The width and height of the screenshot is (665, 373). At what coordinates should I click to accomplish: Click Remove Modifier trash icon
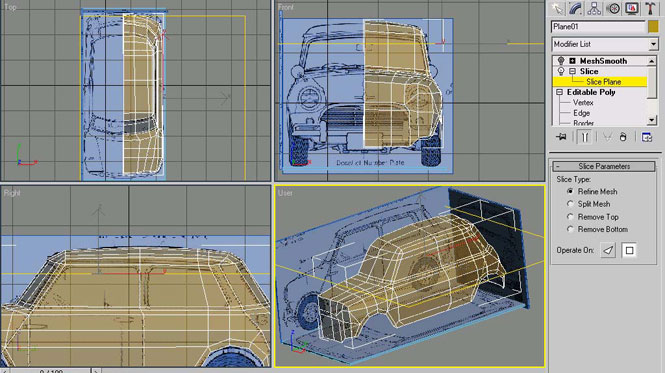623,137
